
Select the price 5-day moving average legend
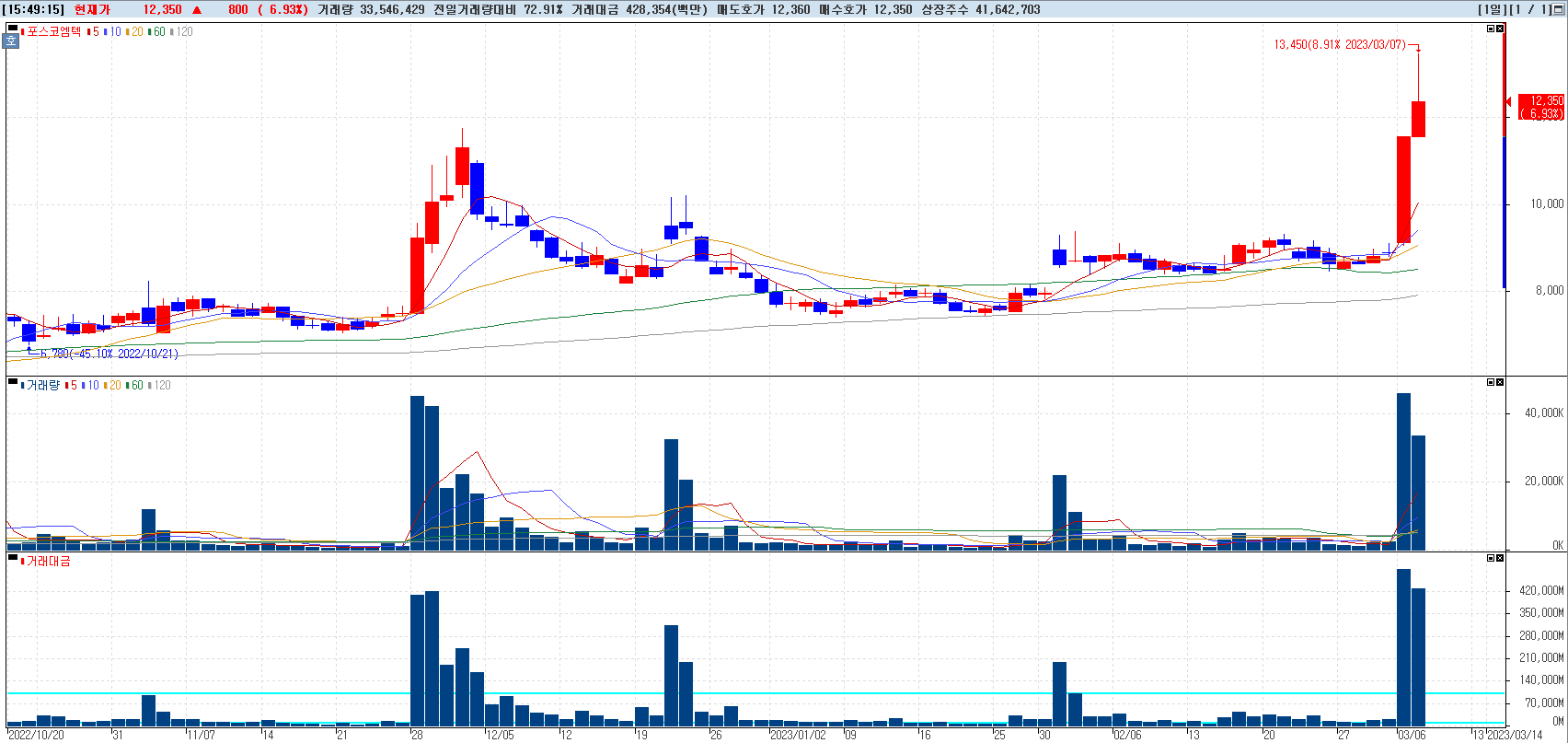click(x=93, y=31)
